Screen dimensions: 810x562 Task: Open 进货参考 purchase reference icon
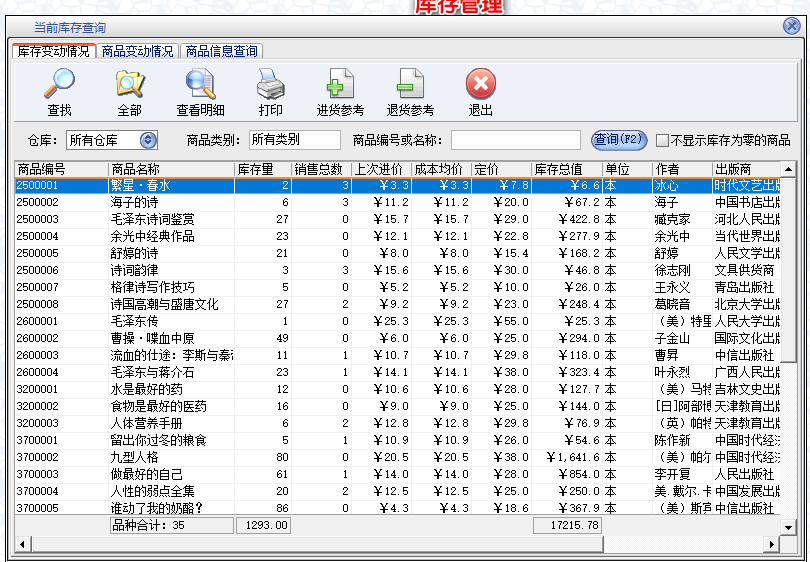coord(340,84)
